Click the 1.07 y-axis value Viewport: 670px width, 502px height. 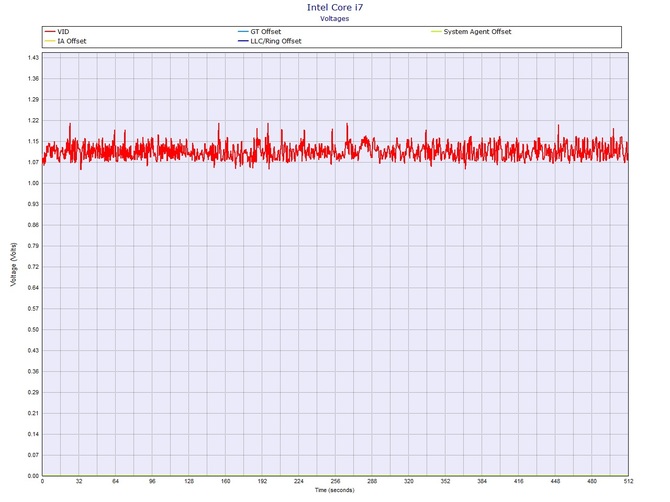(33, 162)
